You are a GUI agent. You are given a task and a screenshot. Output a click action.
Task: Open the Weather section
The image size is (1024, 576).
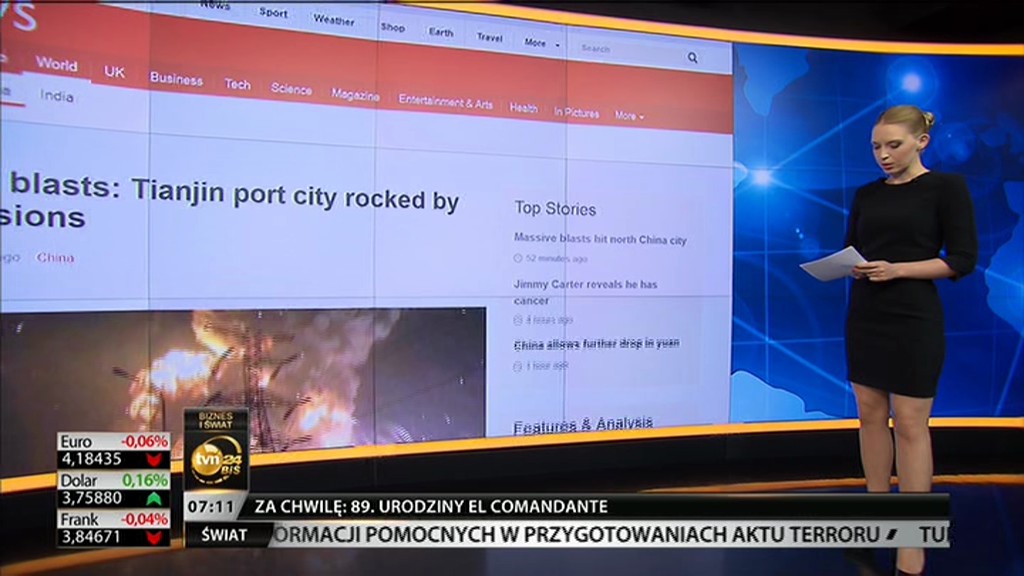[334, 20]
